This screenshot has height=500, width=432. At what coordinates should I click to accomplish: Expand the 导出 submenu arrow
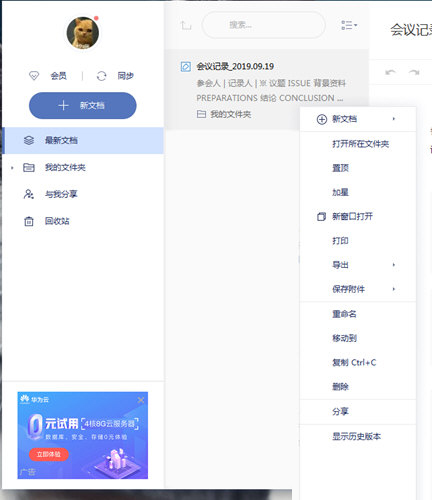pyautogui.click(x=394, y=265)
